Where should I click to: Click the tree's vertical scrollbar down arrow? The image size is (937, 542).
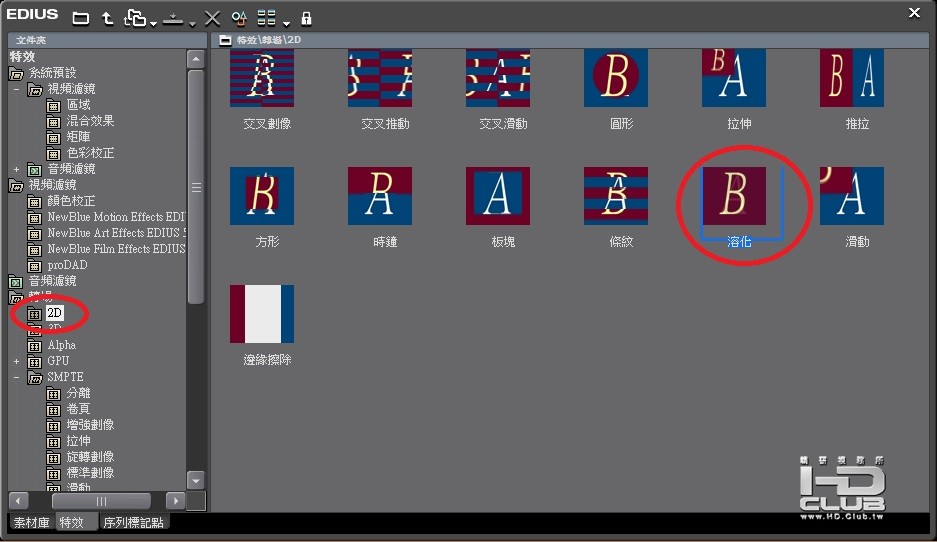pos(196,480)
